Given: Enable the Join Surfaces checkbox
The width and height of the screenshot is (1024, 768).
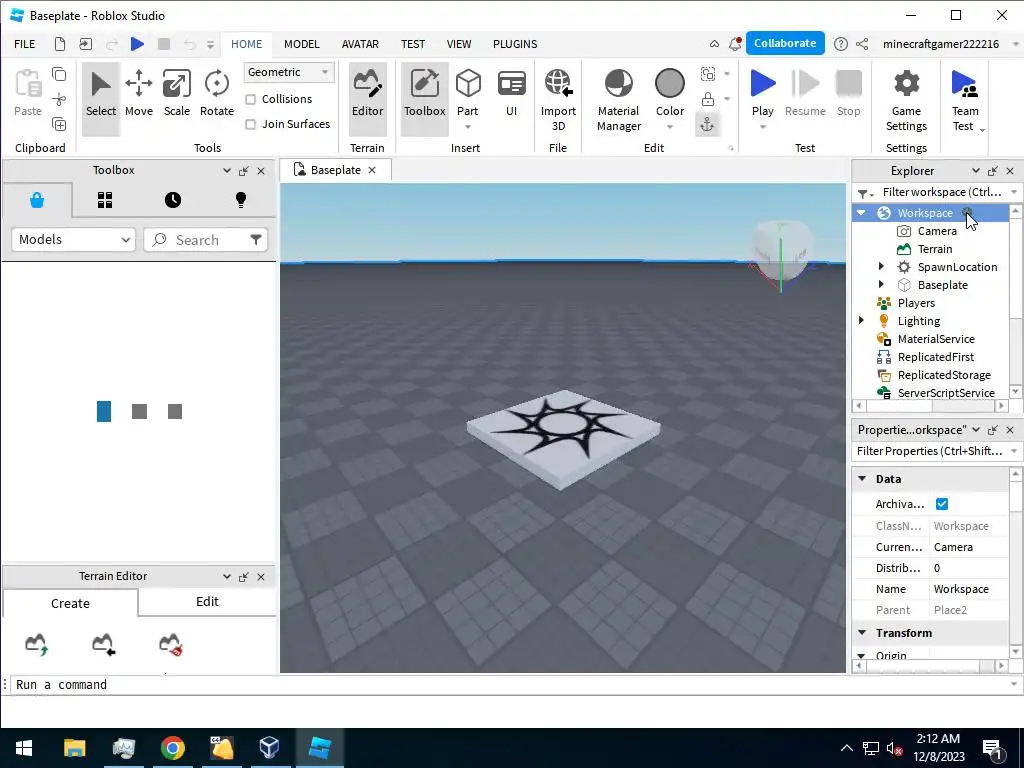Looking at the screenshot, I should (x=250, y=124).
